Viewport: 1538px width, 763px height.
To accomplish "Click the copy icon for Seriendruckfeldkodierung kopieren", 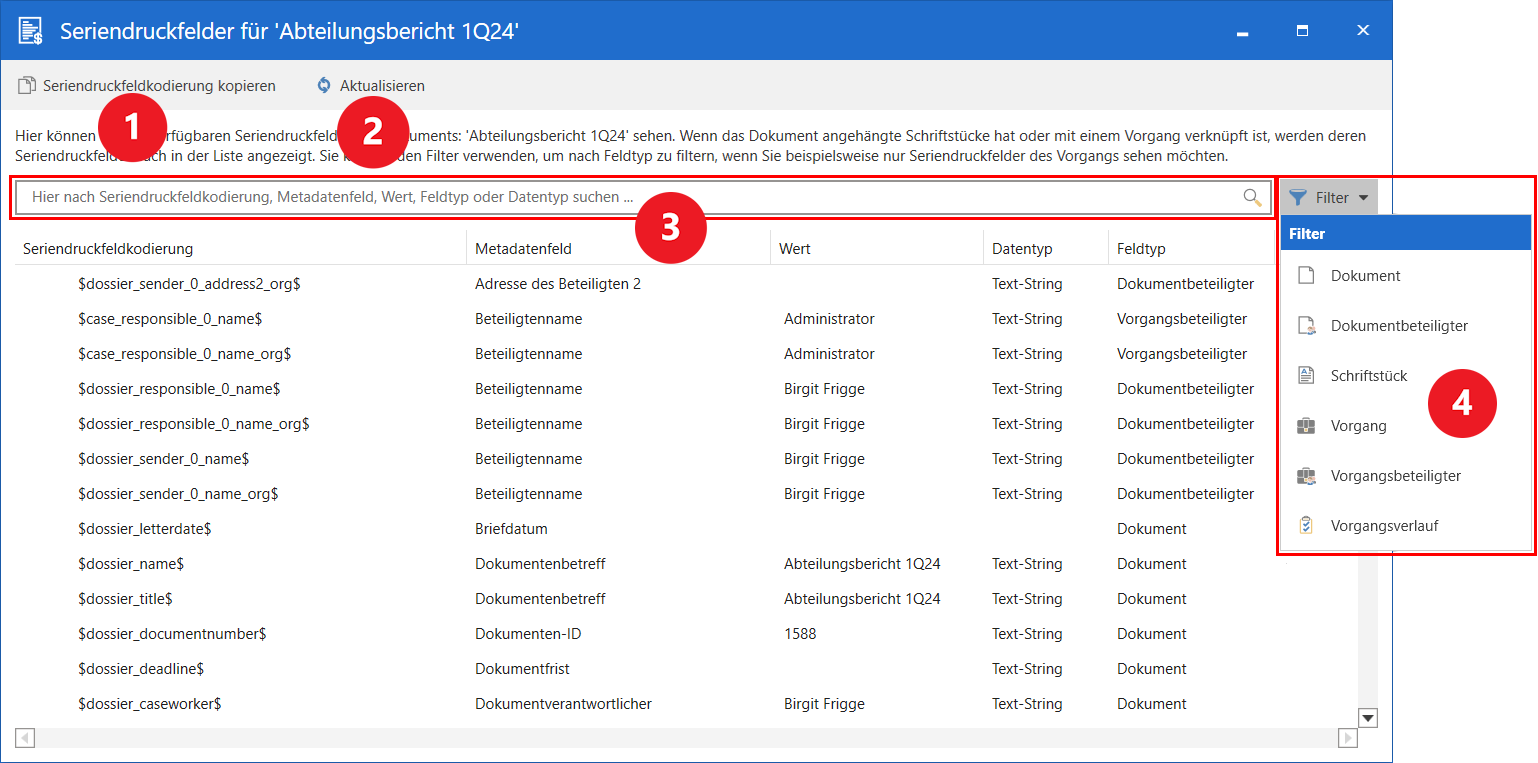I will click(27, 86).
